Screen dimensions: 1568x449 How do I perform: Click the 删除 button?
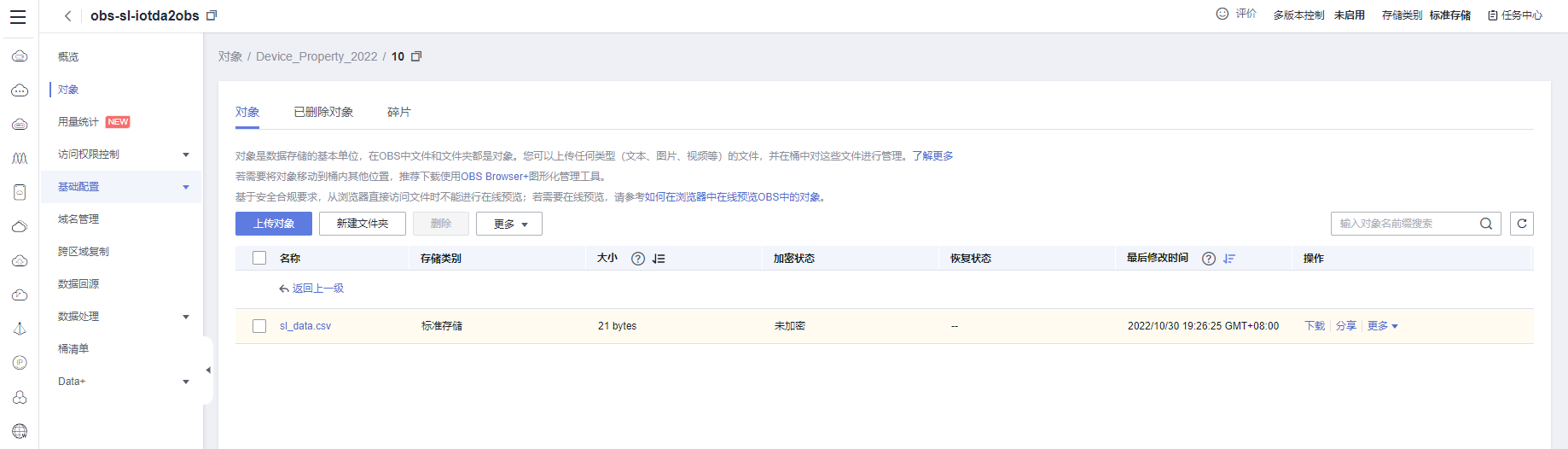tap(441, 224)
